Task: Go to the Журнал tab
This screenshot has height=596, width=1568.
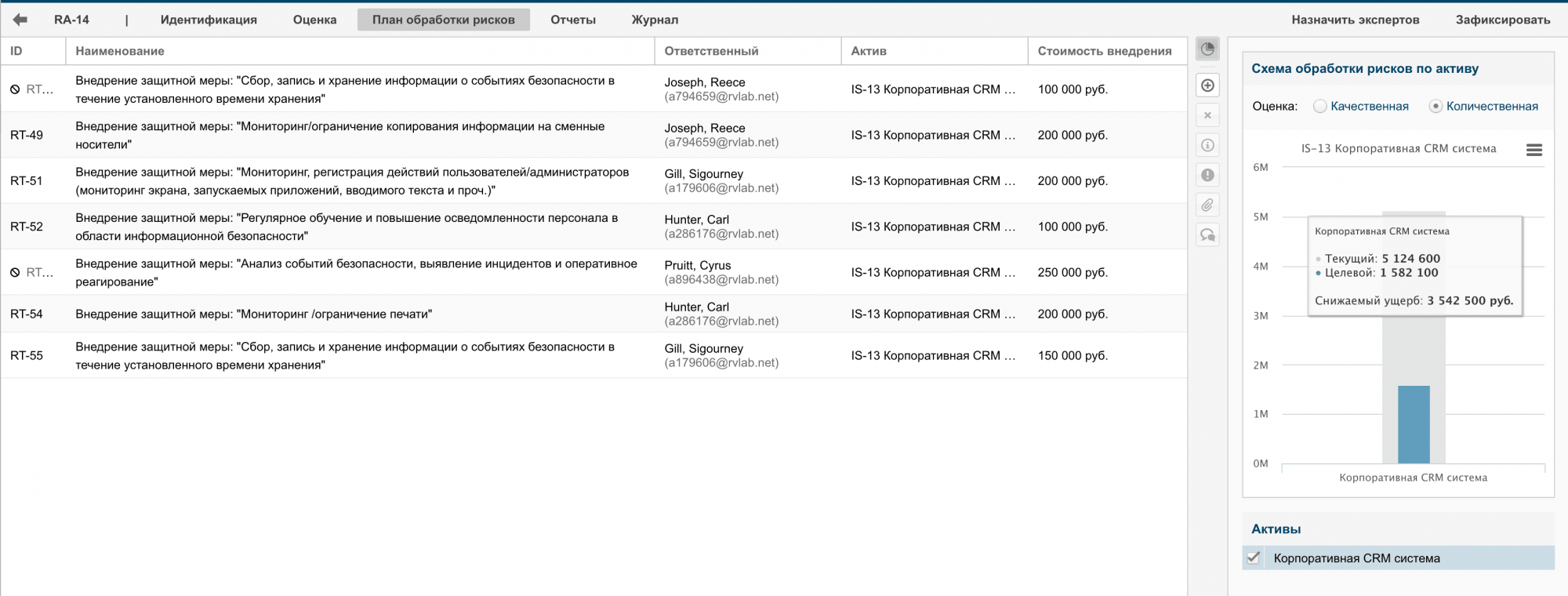Action: (655, 20)
